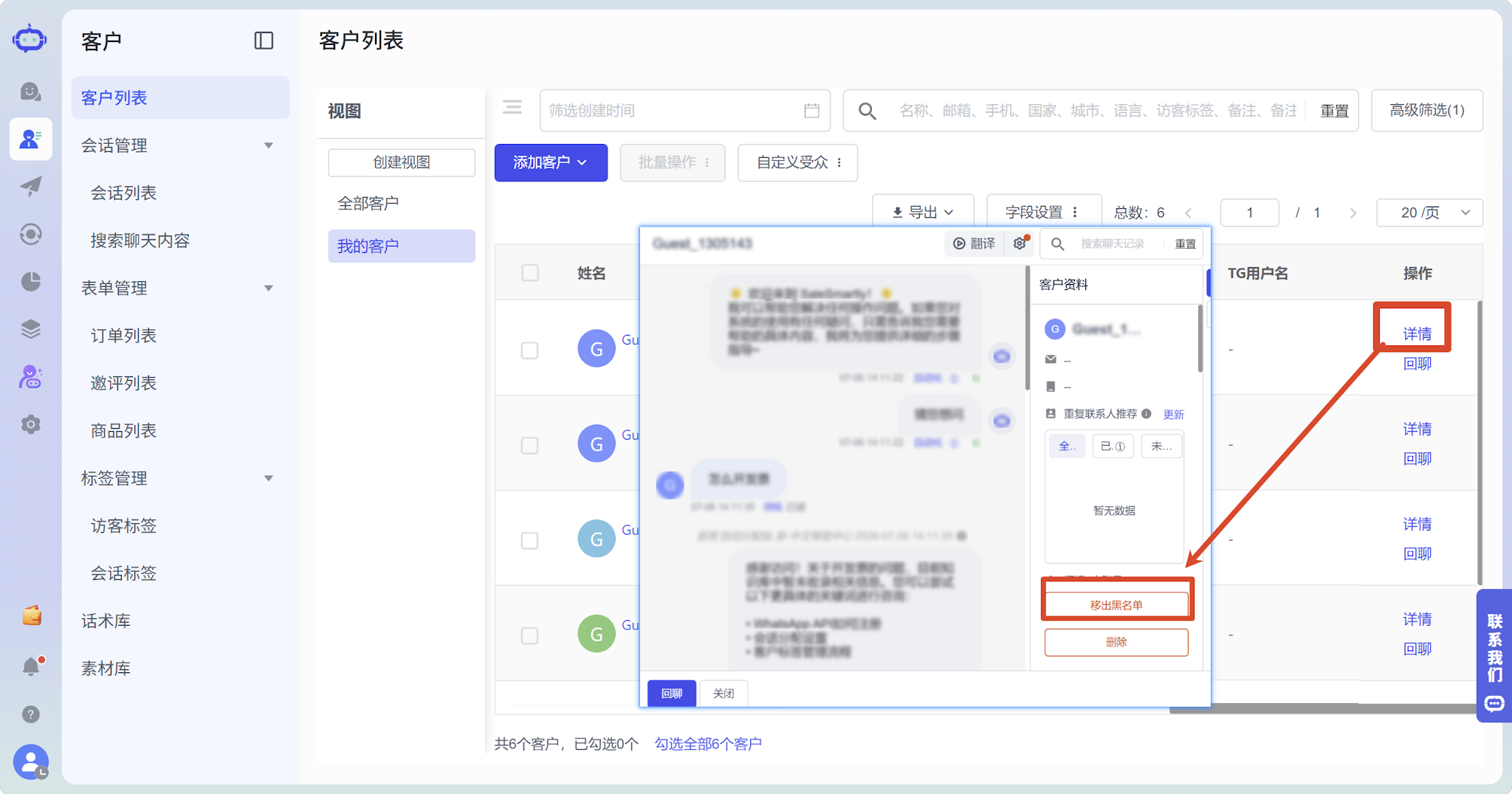Tick the select-all checkbox in table header
The width and height of the screenshot is (1512, 794).
click(530, 273)
